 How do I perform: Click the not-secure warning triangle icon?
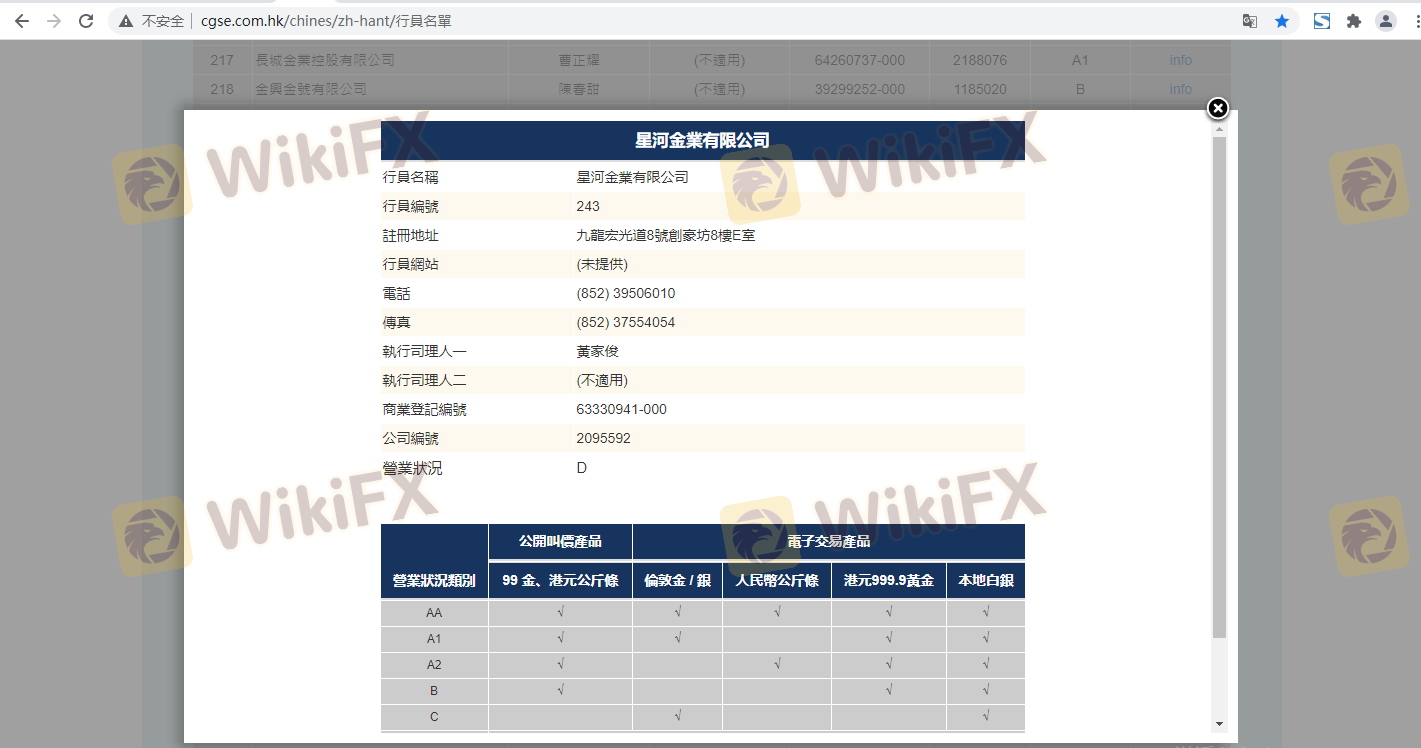tap(126, 21)
